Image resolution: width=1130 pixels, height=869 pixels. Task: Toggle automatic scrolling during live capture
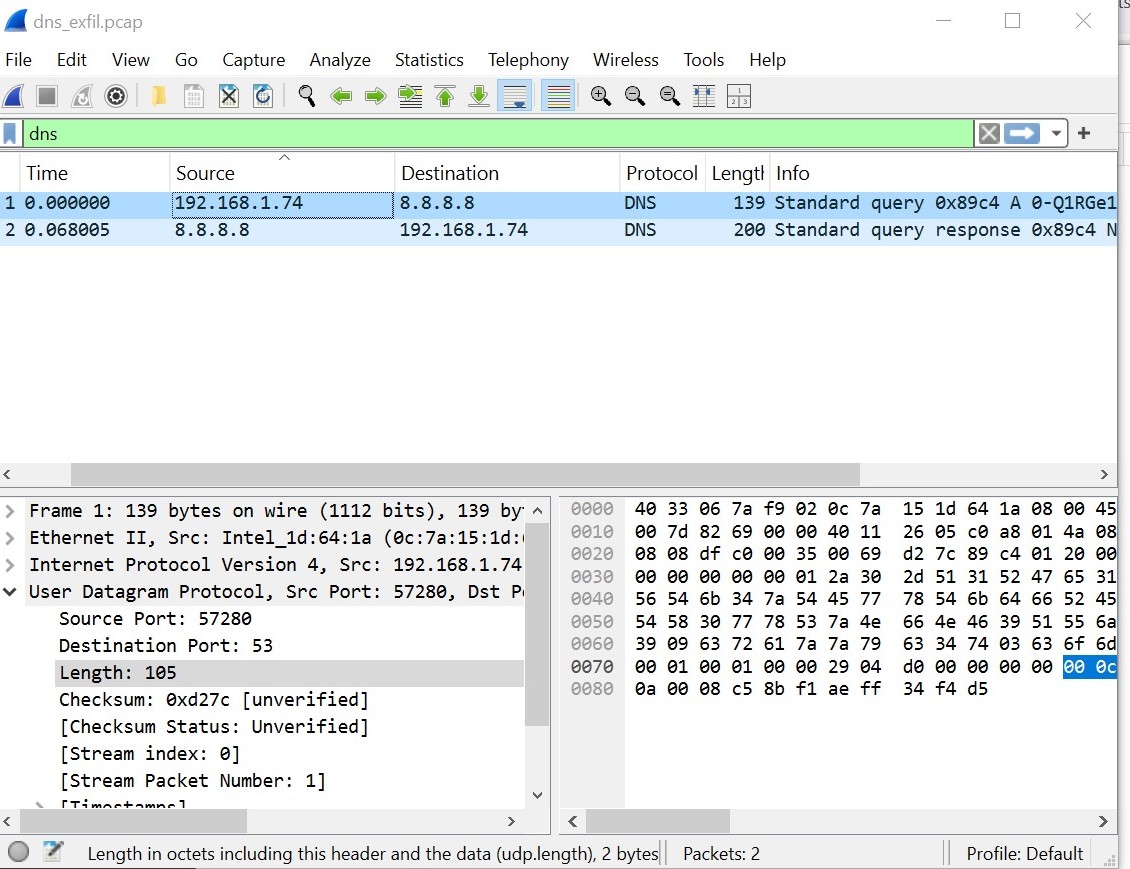(x=515, y=96)
